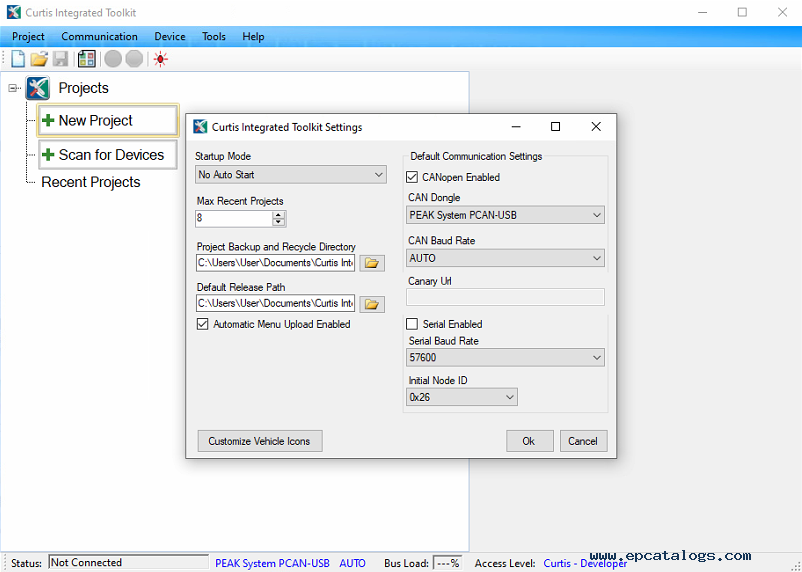Click the open folder toolbar icon
Viewport: 802px width, 572px height.
coord(39,59)
